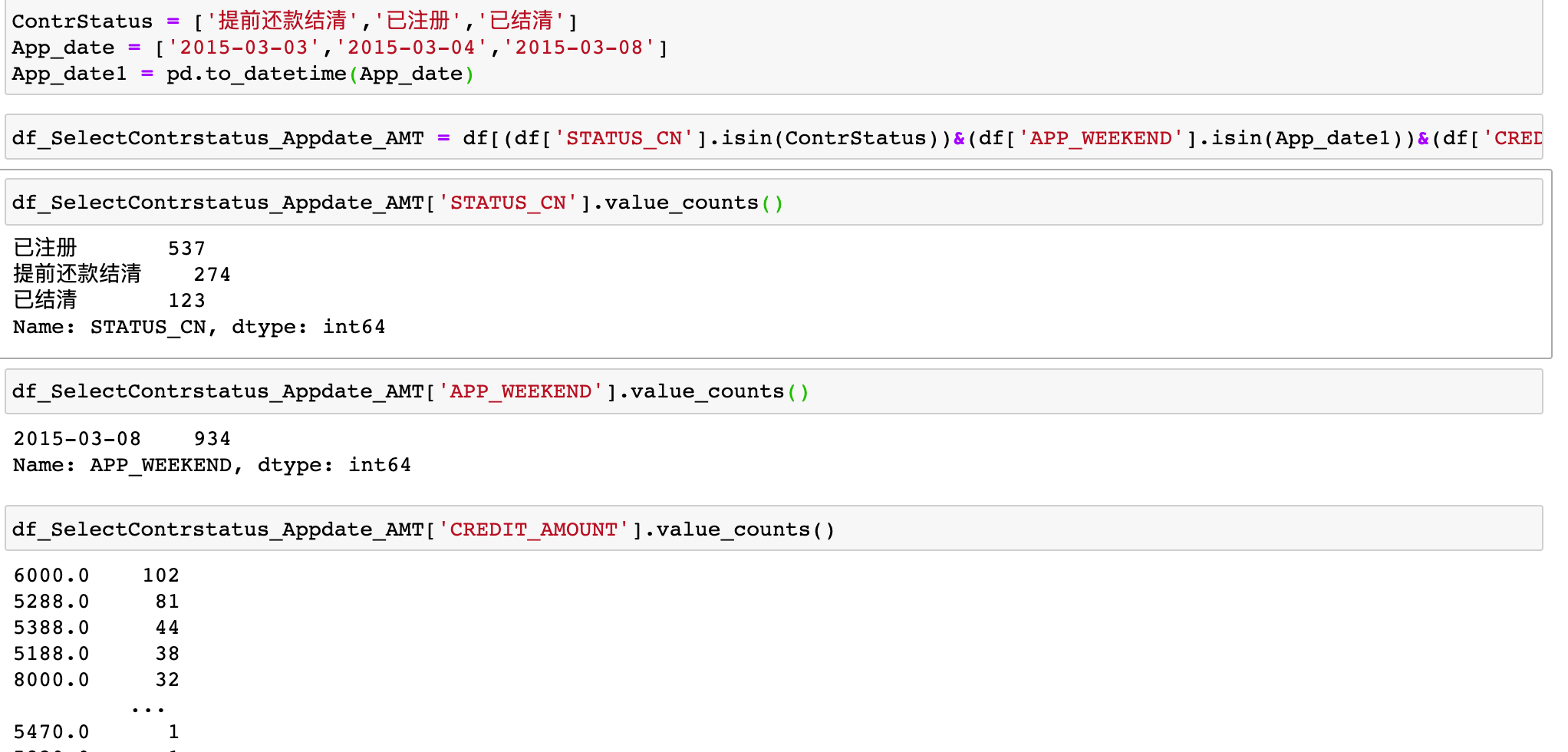Click the '已注册' string in ContrStatus list
1568x752 pixels.
click(x=418, y=21)
